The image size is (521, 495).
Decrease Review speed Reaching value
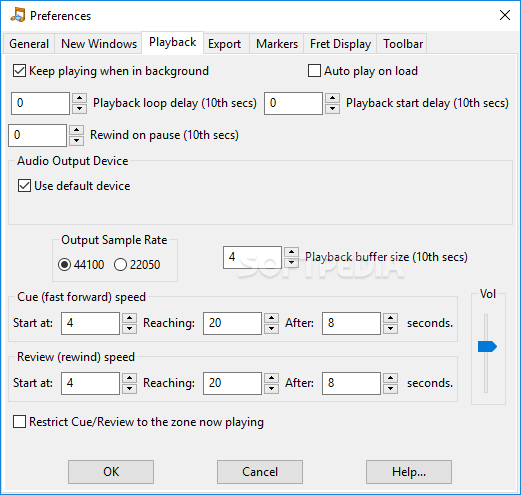(271, 389)
